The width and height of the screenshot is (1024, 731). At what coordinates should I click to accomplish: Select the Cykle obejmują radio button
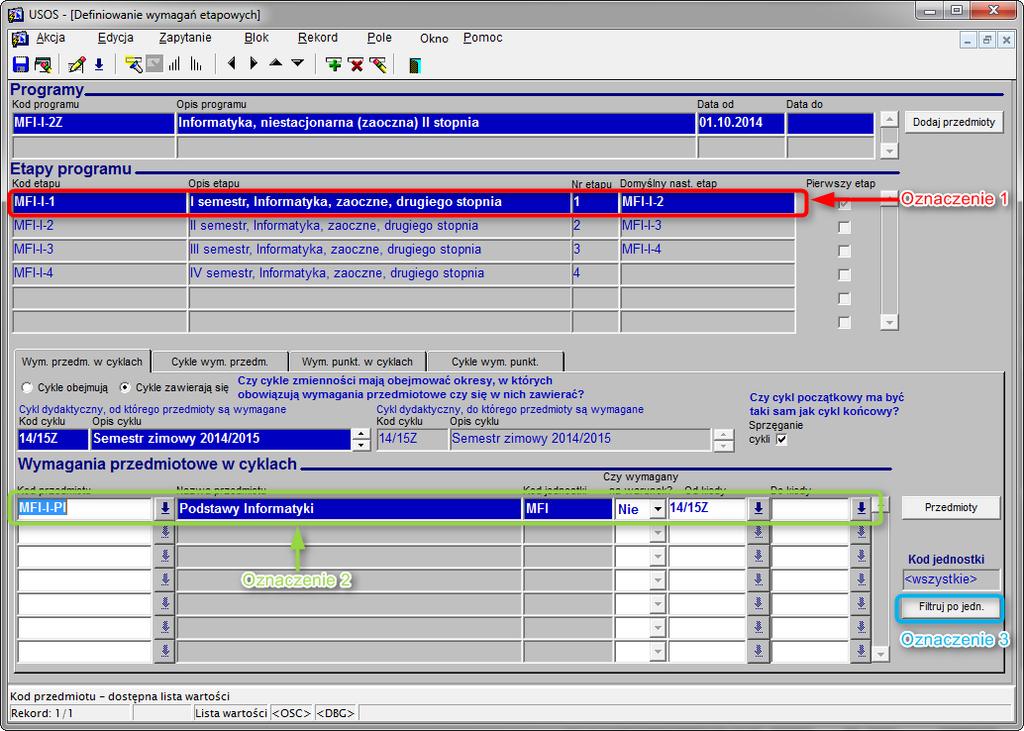pyautogui.click(x=27, y=387)
